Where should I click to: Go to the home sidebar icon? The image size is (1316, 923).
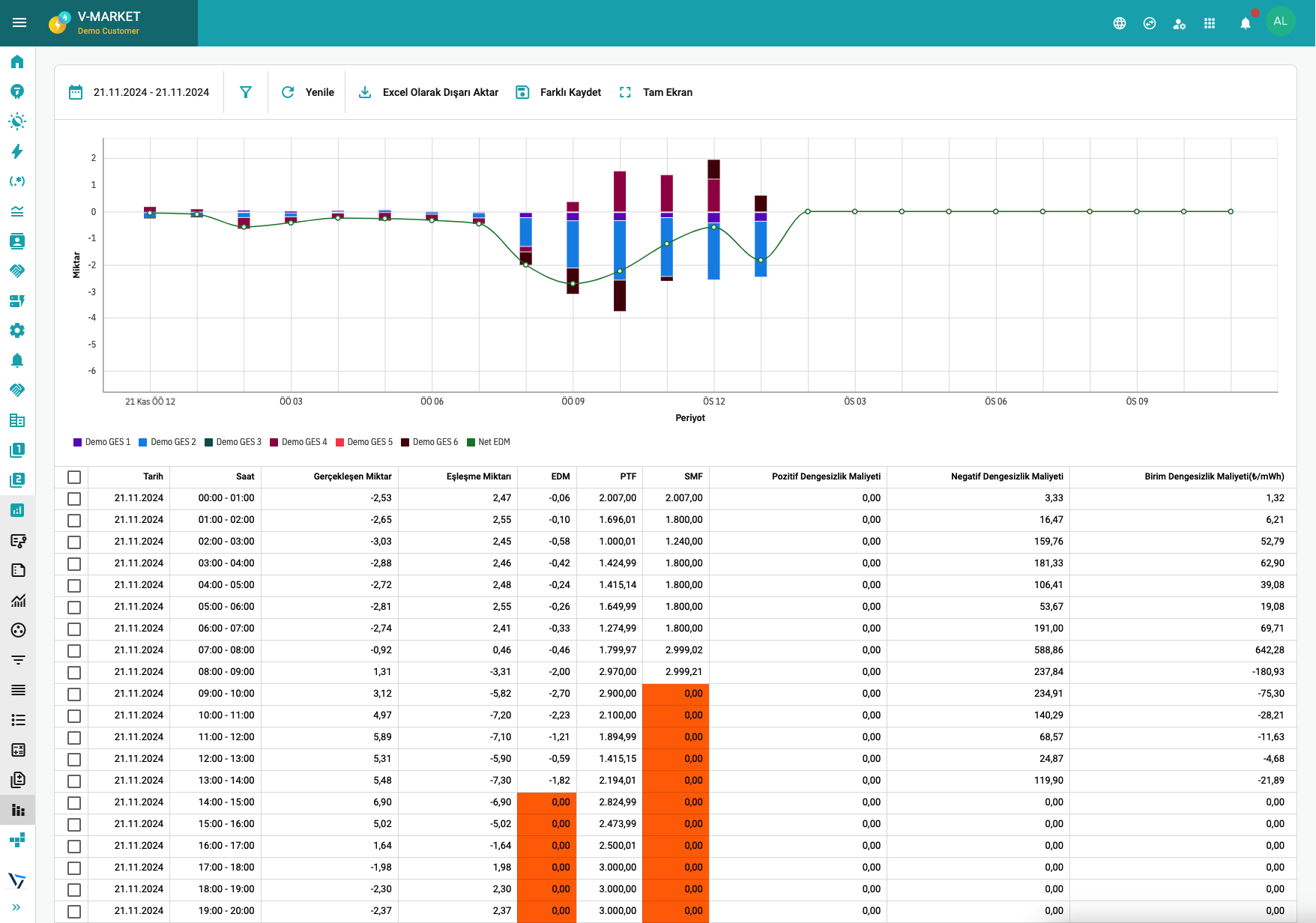click(x=17, y=61)
